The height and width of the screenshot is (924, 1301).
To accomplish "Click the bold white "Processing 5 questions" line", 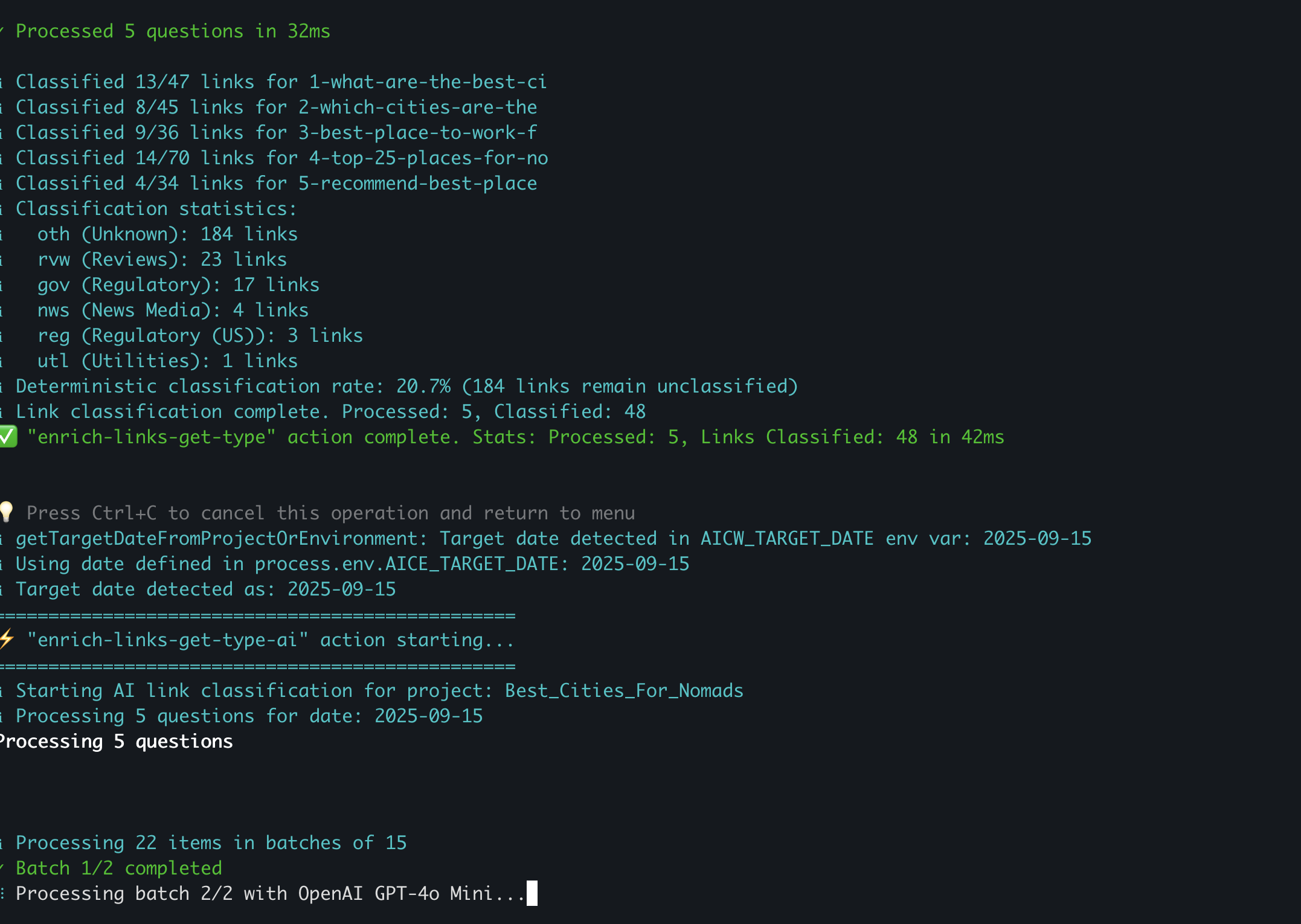I will click(x=116, y=741).
